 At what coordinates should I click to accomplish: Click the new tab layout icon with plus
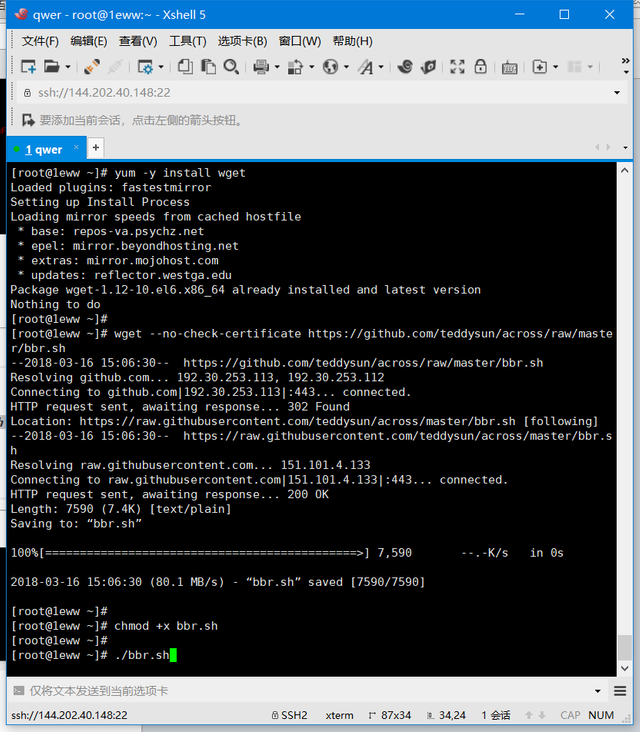click(x=540, y=67)
